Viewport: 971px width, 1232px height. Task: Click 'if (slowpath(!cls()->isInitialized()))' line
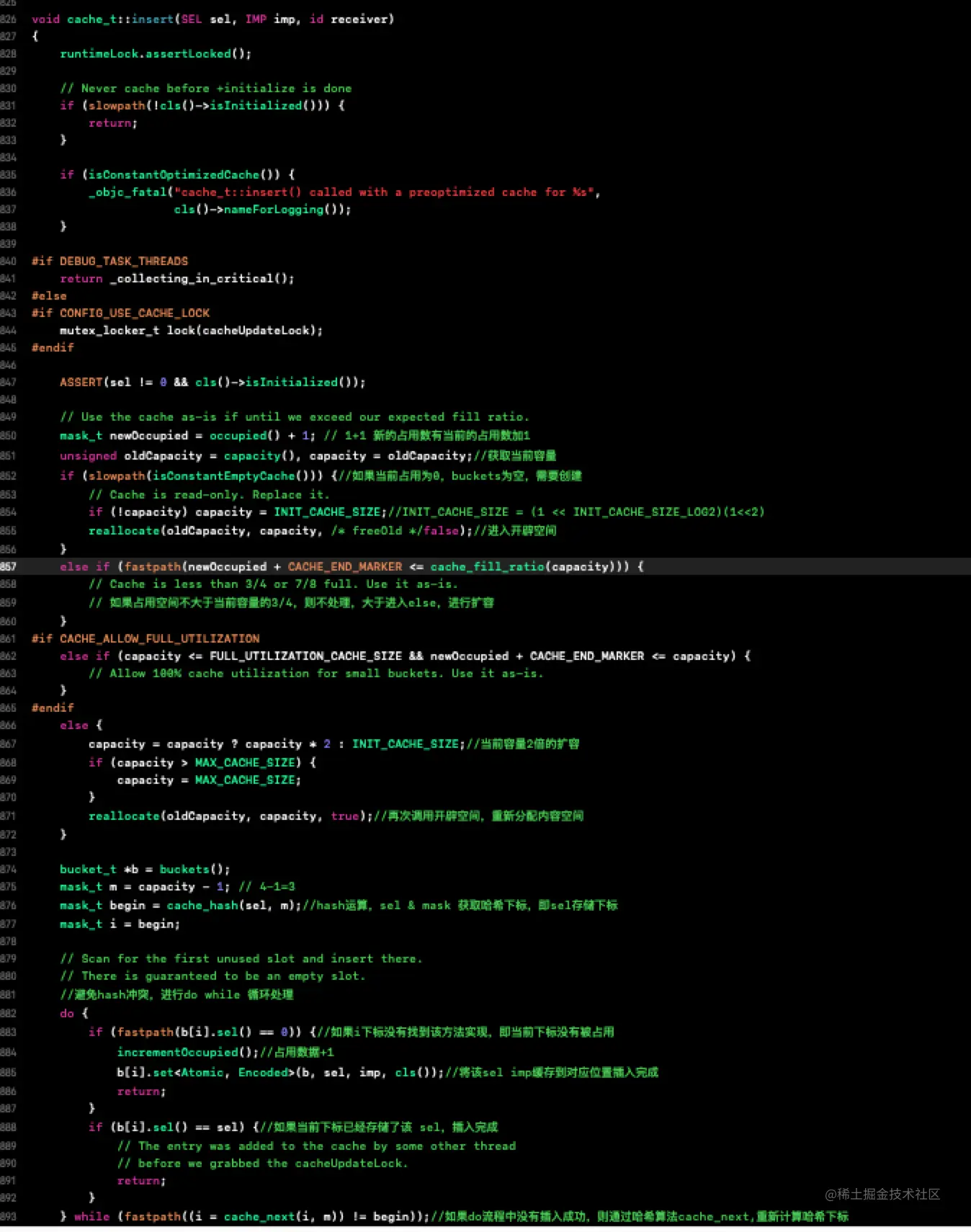(202, 105)
